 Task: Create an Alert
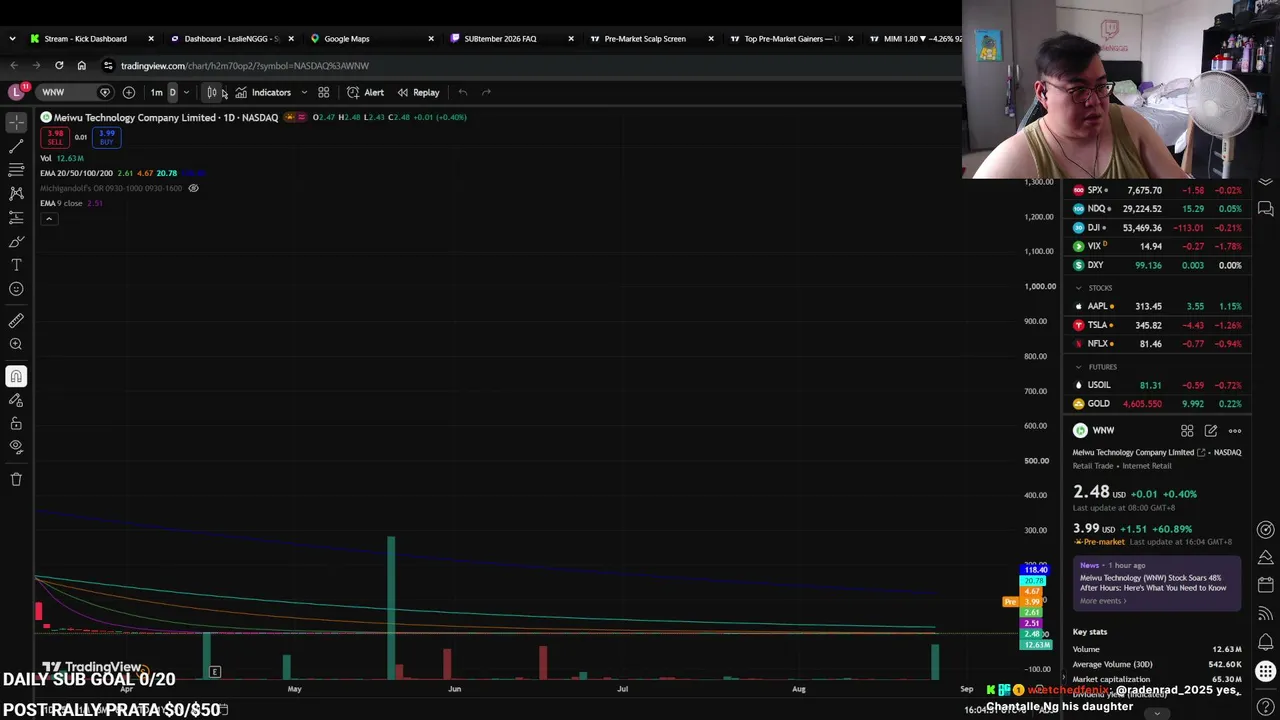(365, 92)
